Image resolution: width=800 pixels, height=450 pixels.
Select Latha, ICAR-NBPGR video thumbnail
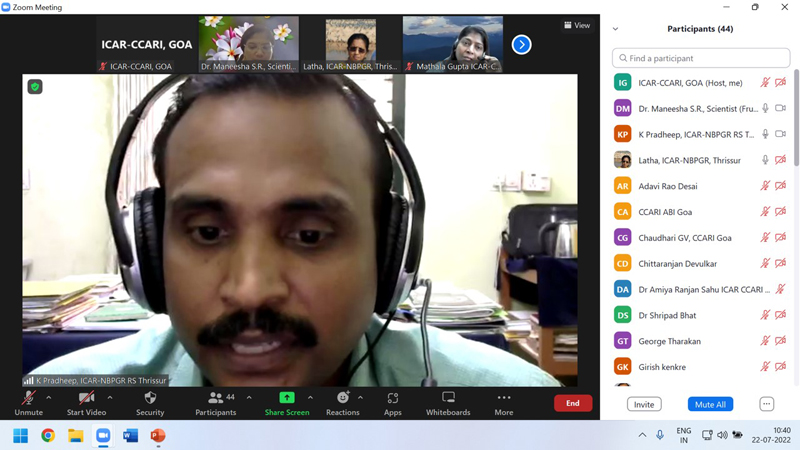tap(351, 44)
